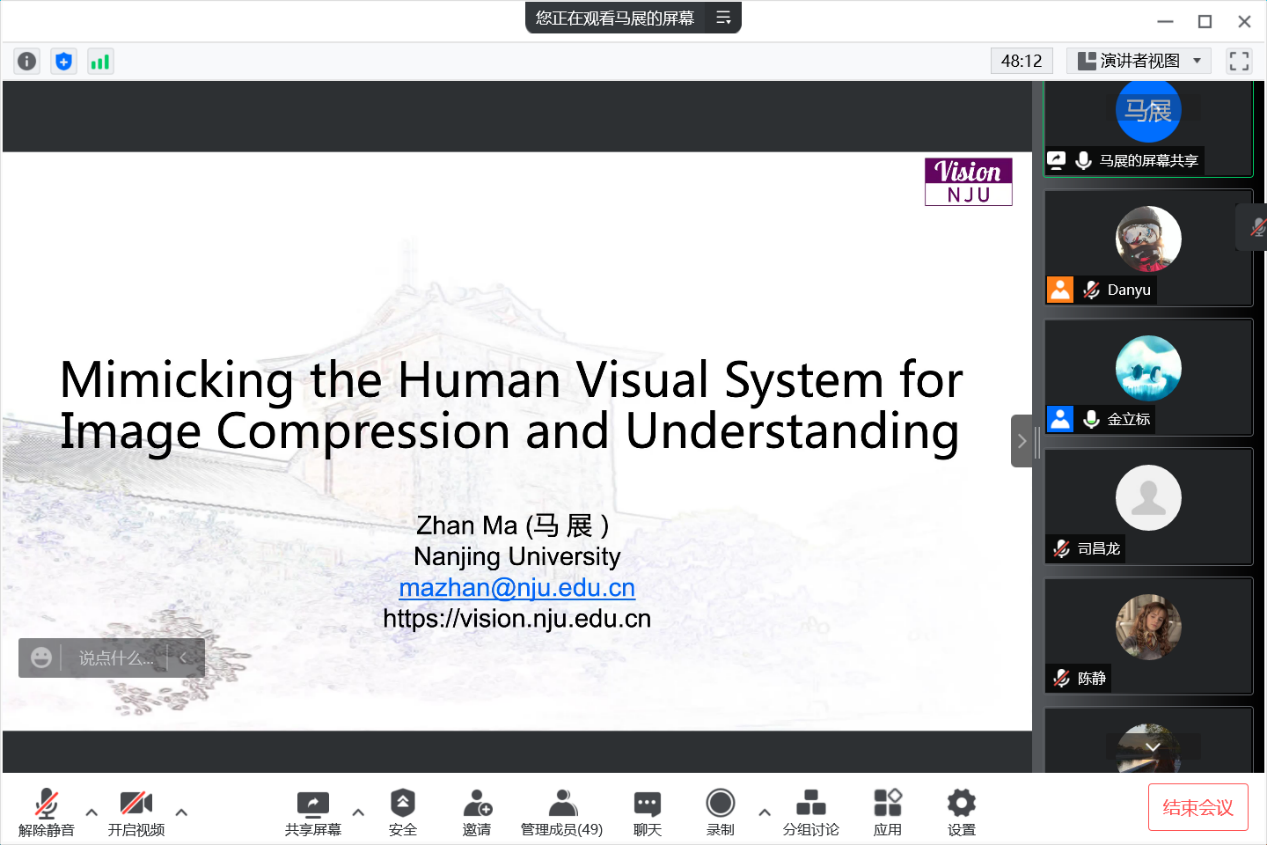Open Manage Members (管理成员) panel

click(x=562, y=812)
